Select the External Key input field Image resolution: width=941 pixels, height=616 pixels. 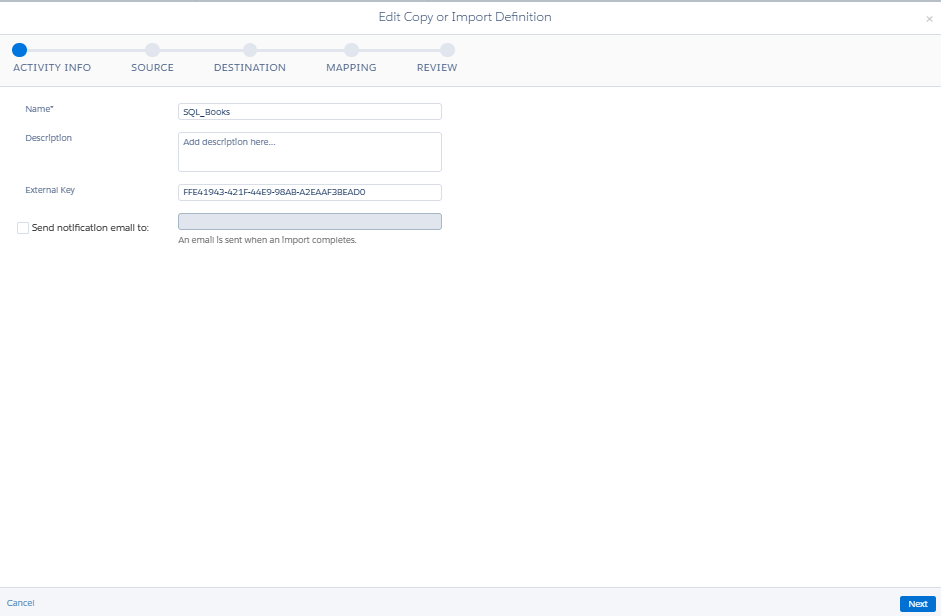pos(309,192)
